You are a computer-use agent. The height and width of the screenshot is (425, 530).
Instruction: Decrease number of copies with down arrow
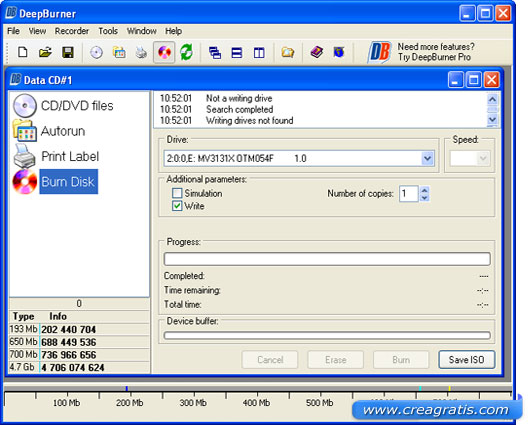[x=425, y=198]
